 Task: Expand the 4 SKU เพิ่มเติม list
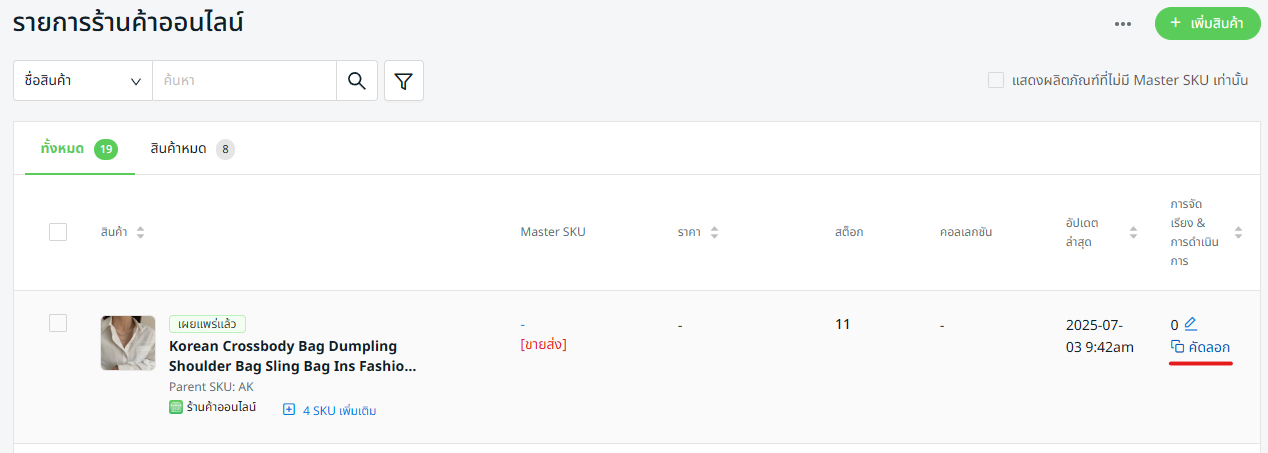coord(330,410)
